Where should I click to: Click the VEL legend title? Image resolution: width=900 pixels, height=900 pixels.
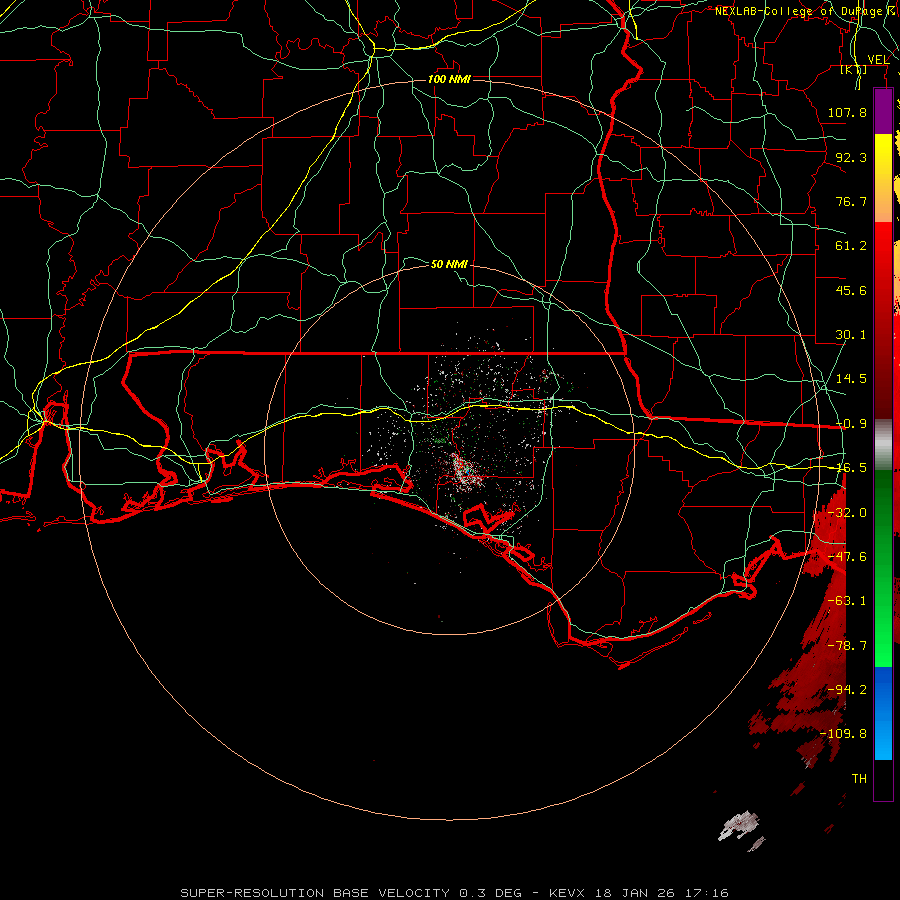878,59
